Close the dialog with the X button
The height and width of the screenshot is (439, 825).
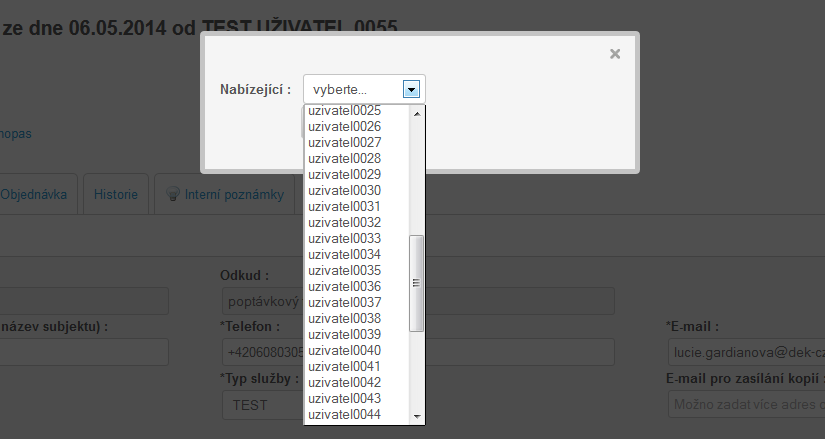[615, 54]
